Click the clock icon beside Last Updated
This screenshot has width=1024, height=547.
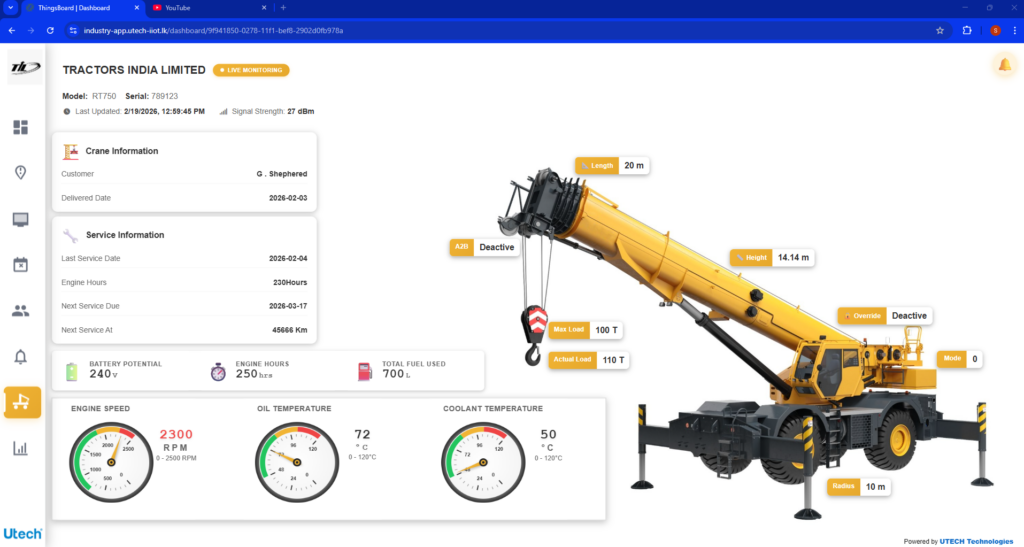[x=67, y=112]
